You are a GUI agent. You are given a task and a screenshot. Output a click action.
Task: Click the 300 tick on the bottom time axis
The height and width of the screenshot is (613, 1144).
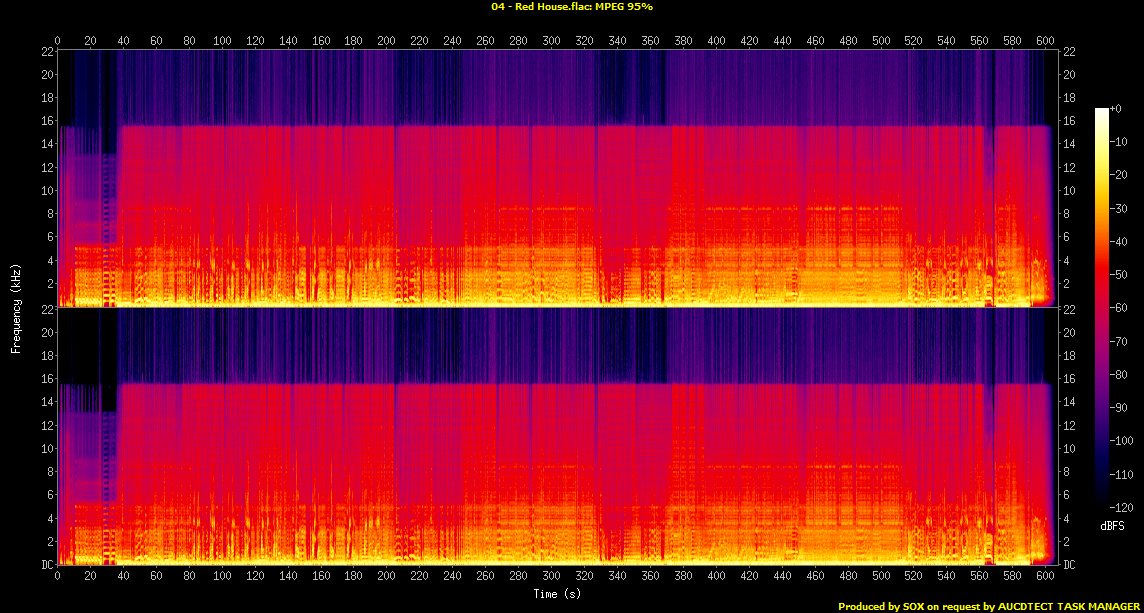point(551,577)
